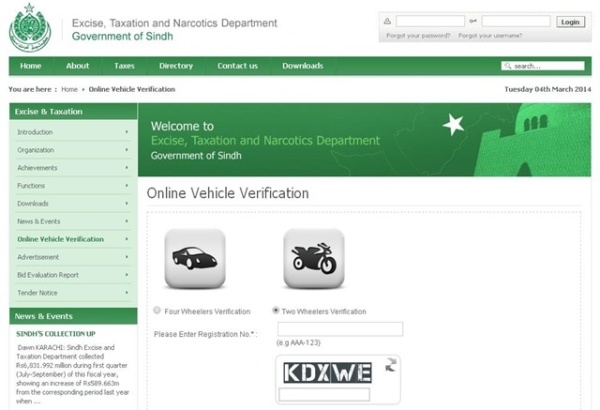Expand the Tender Notice sidebar arrow
The image size is (600, 410).
[127, 292]
